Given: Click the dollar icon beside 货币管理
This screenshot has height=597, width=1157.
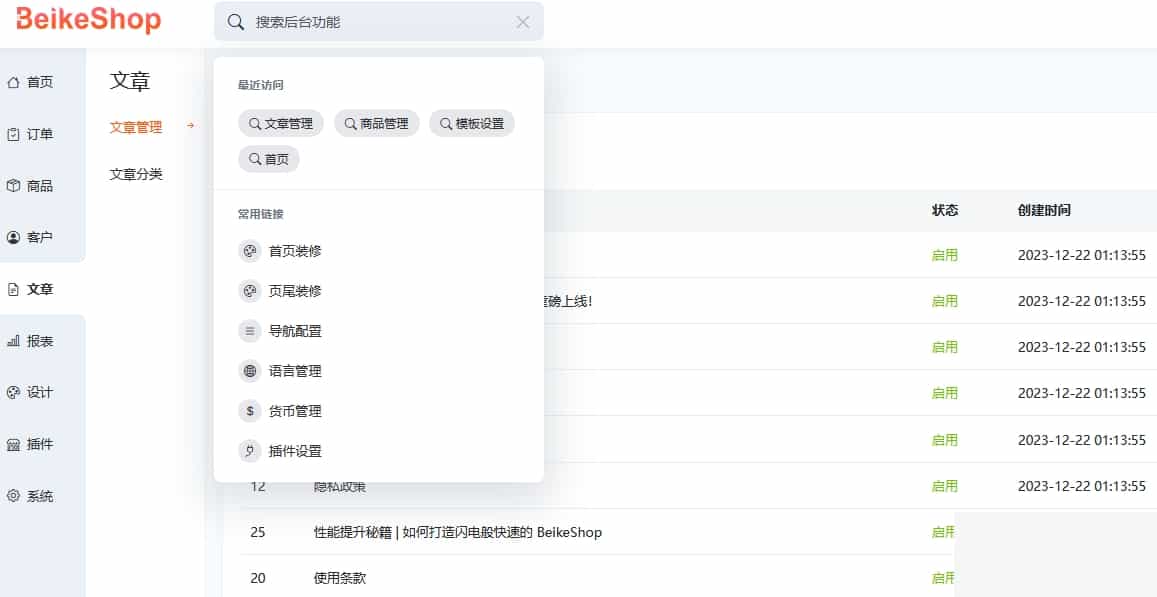Looking at the screenshot, I should (x=250, y=410).
